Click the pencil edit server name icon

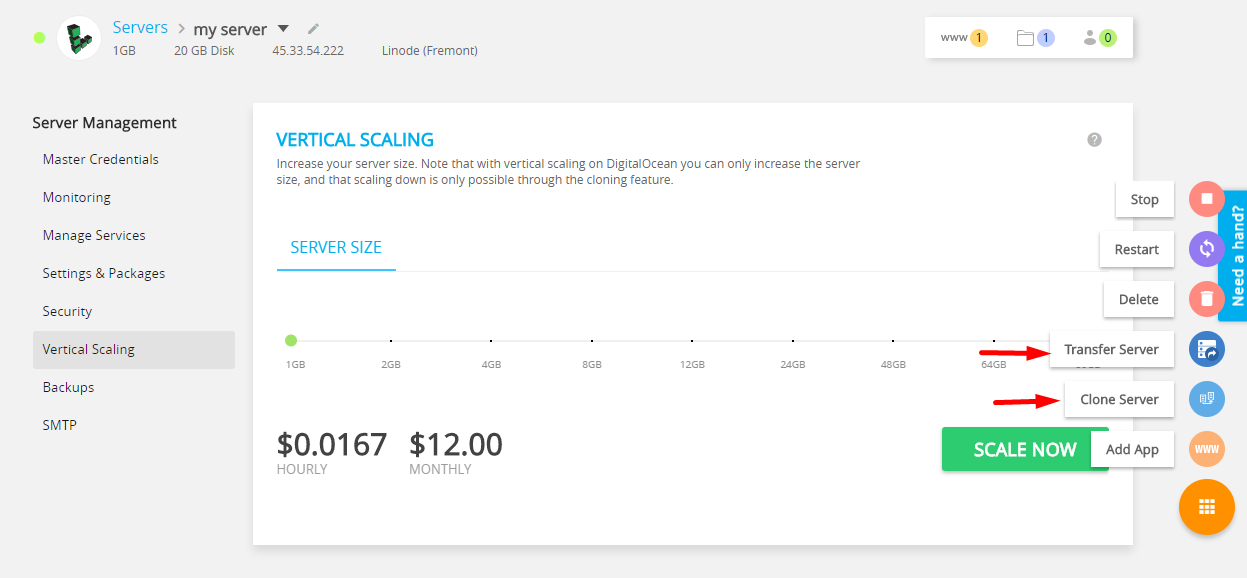(313, 29)
